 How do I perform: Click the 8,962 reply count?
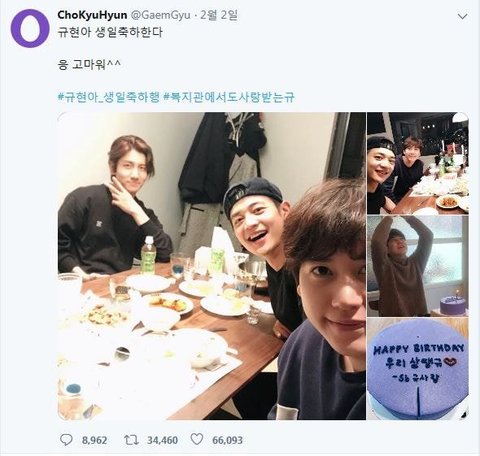(x=95, y=440)
